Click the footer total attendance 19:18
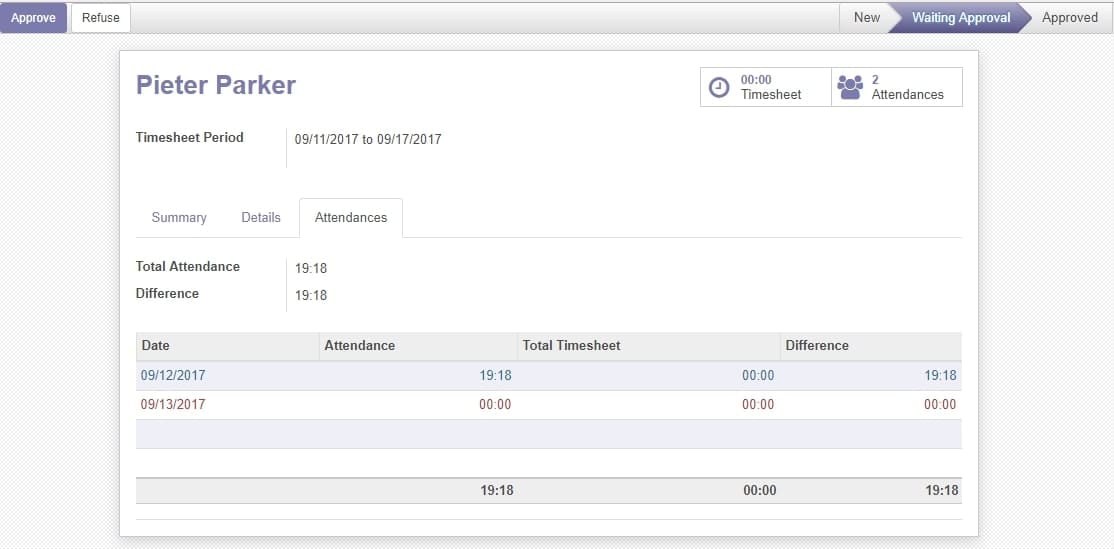Screen dimensions: 1114x549 [x=497, y=490]
